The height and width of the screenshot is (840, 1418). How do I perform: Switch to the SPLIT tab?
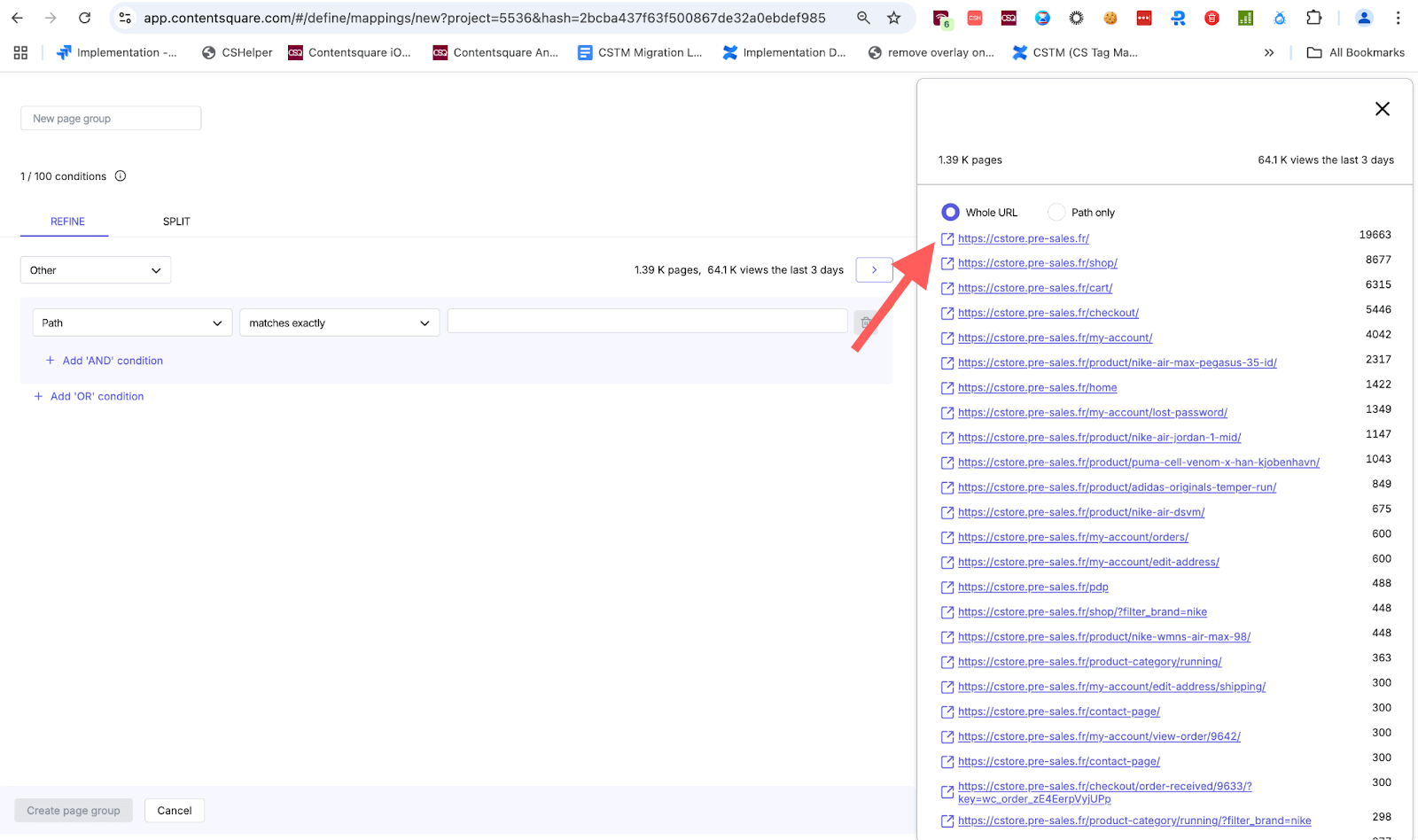click(x=175, y=222)
